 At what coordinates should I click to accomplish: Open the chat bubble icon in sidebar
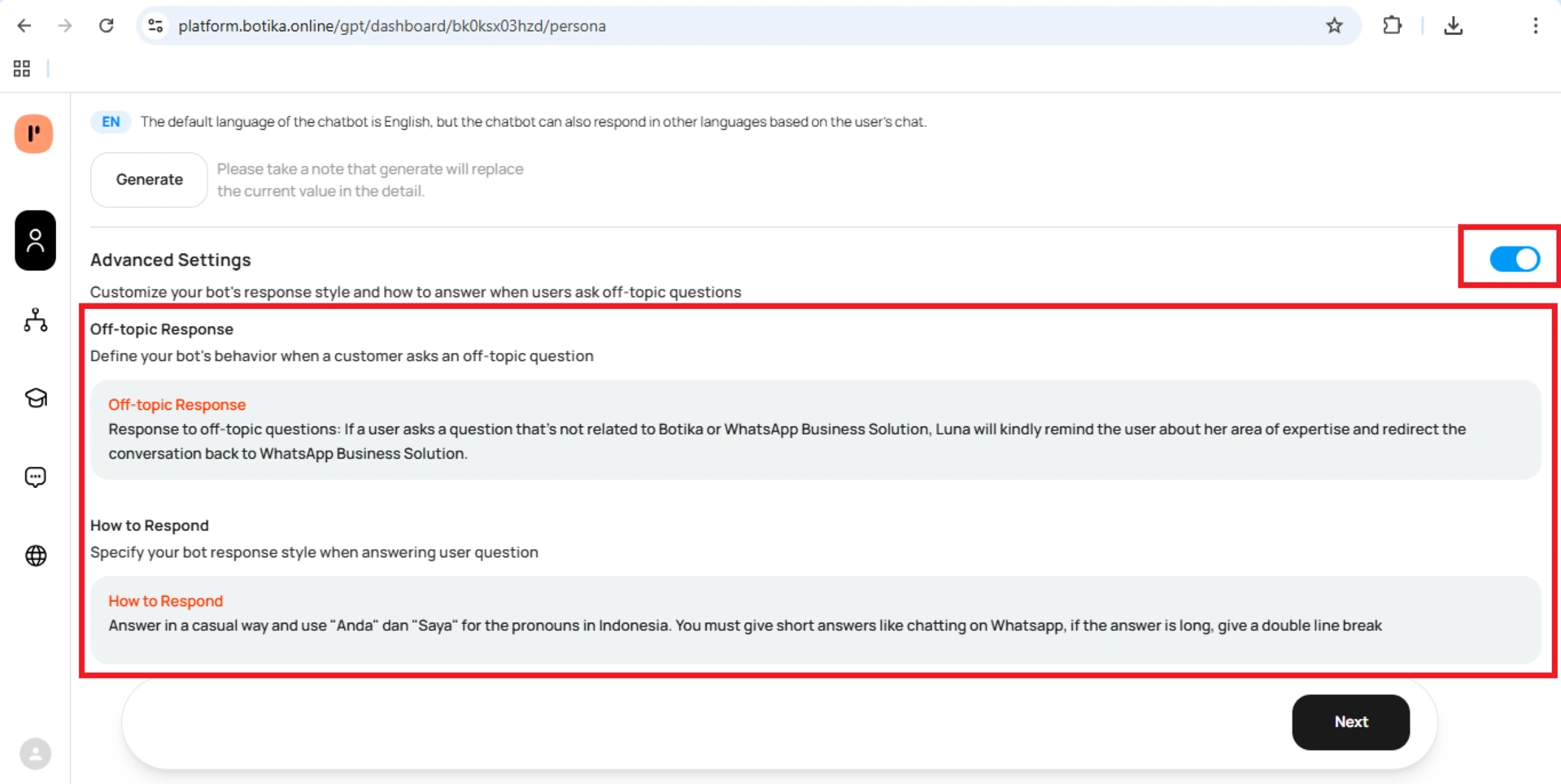click(35, 477)
